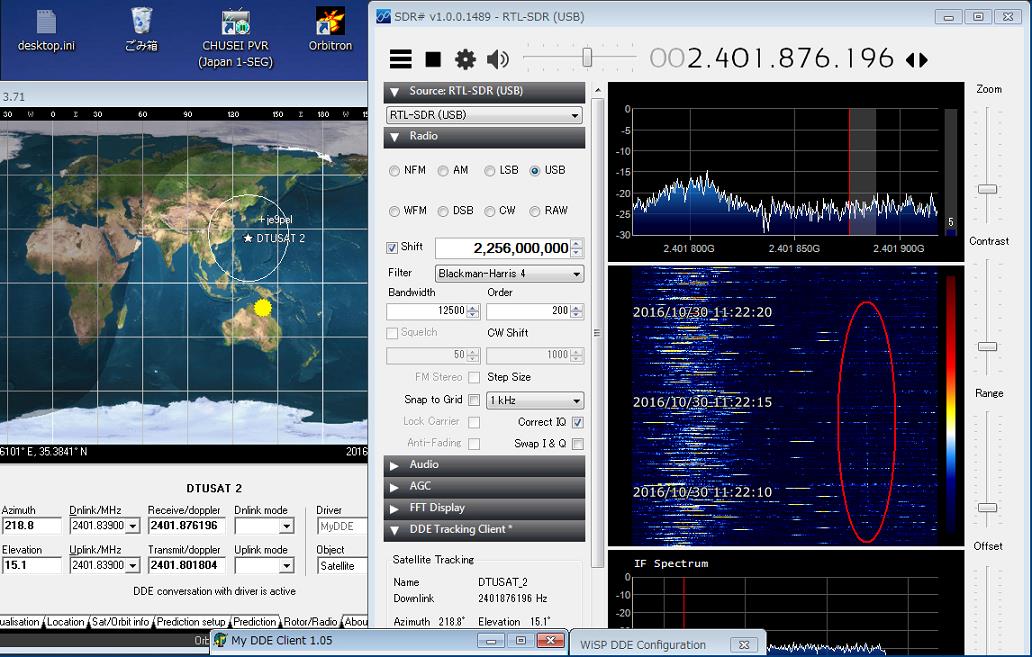Click the yellow sun marker on map
The width and height of the screenshot is (1032, 657).
click(263, 307)
